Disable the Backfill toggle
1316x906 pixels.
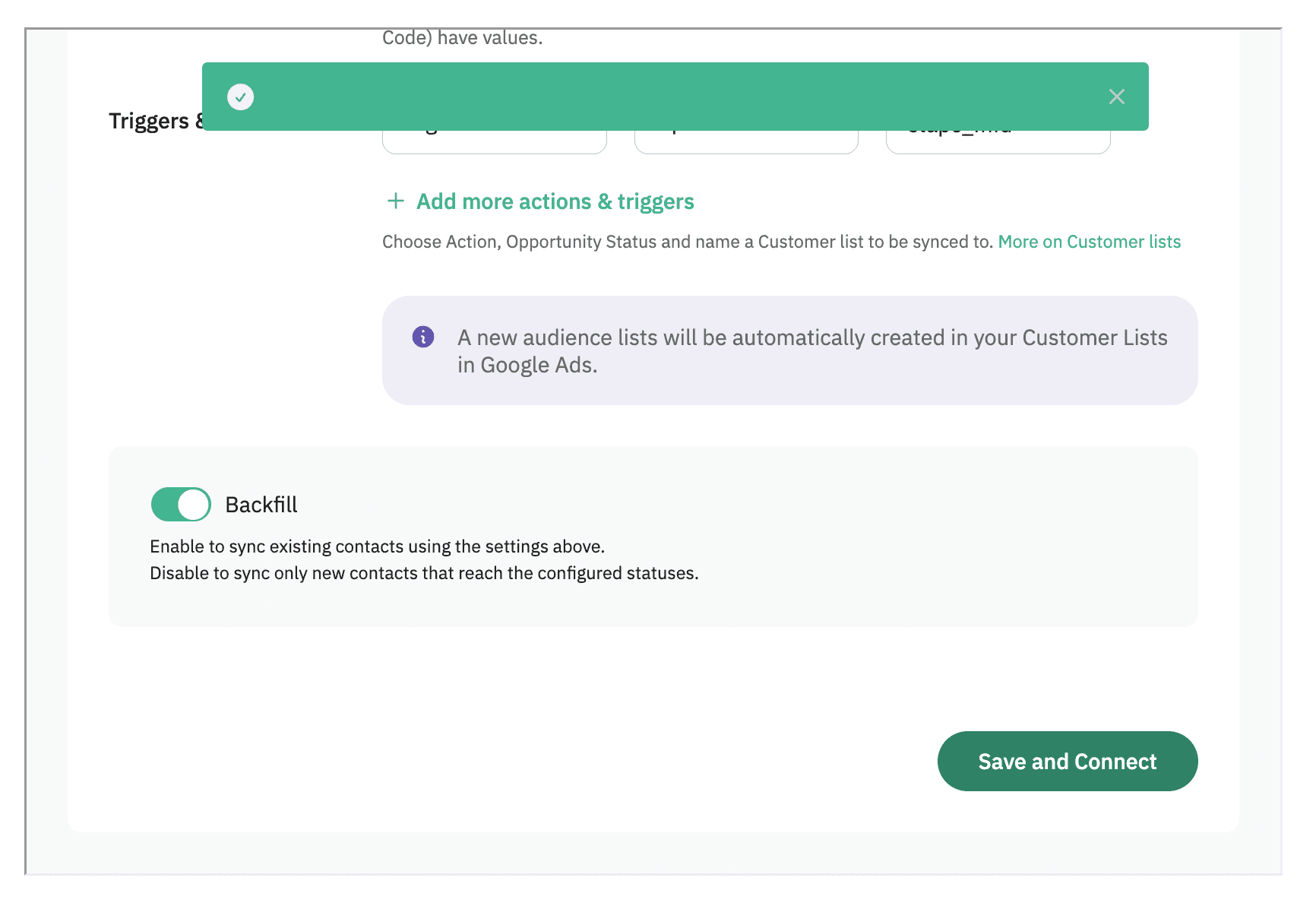(181, 505)
